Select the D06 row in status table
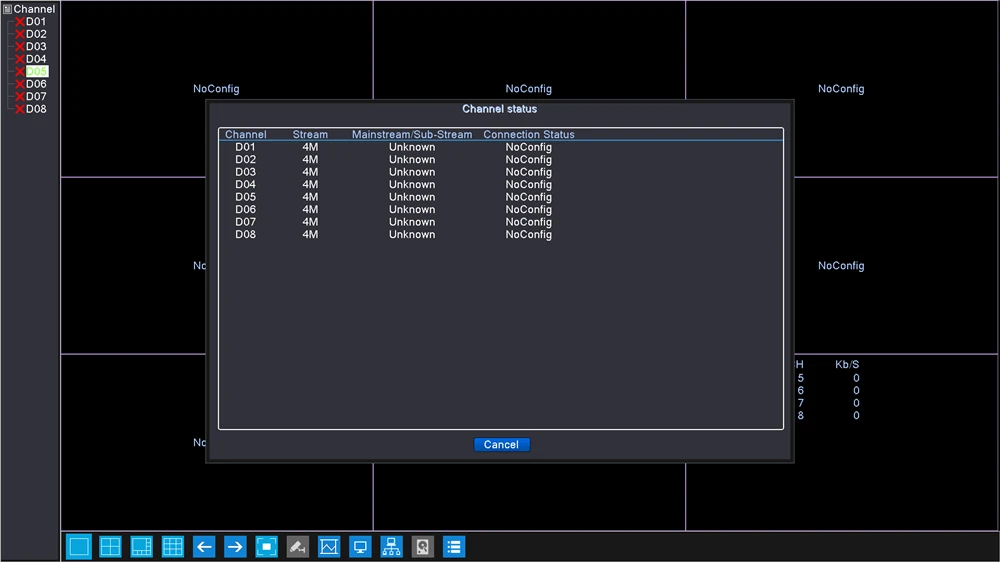The height and width of the screenshot is (562, 1000). (x=501, y=209)
